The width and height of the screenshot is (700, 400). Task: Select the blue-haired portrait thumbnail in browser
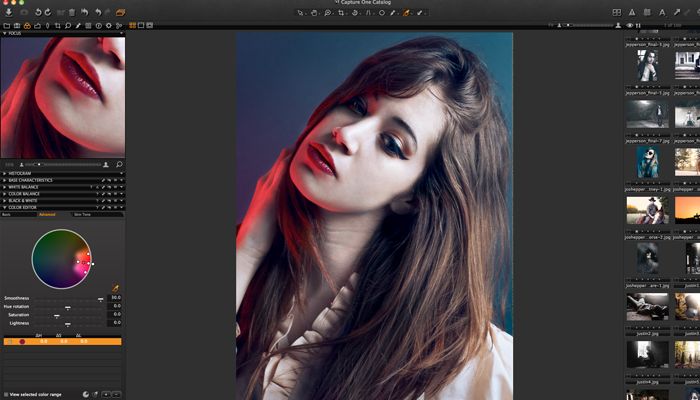pos(648,162)
